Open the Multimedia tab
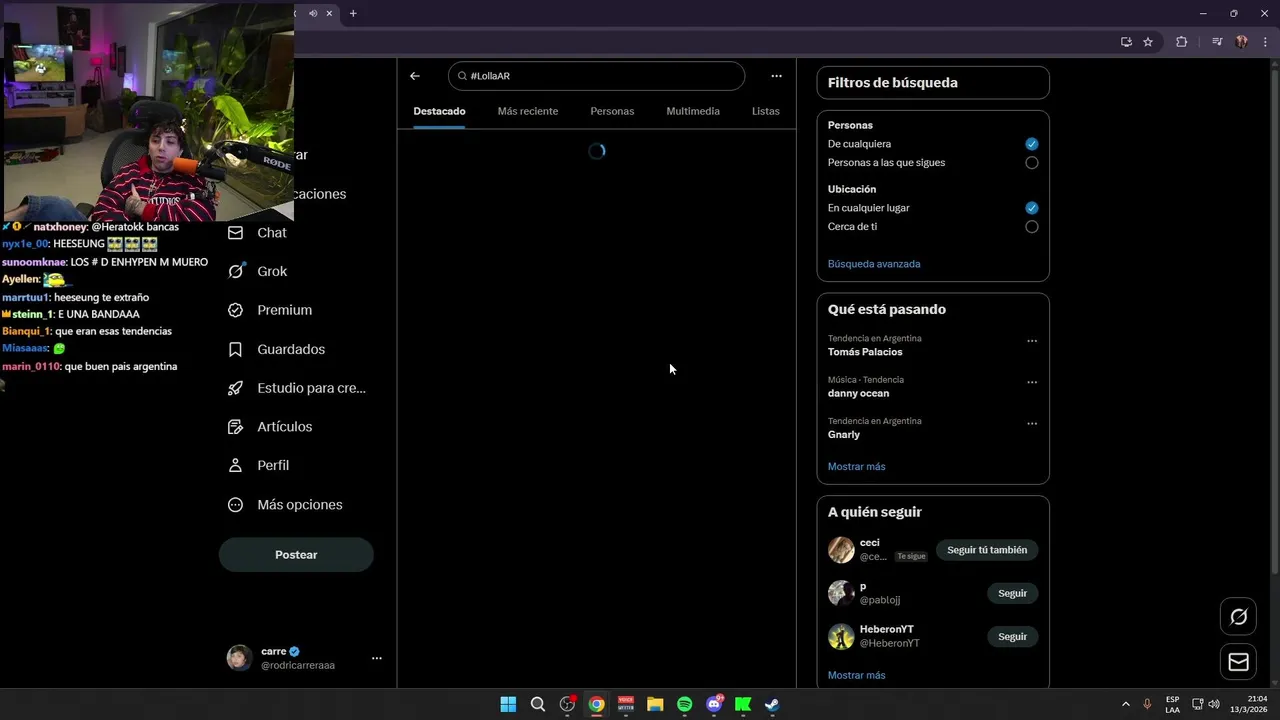 pyautogui.click(x=693, y=111)
